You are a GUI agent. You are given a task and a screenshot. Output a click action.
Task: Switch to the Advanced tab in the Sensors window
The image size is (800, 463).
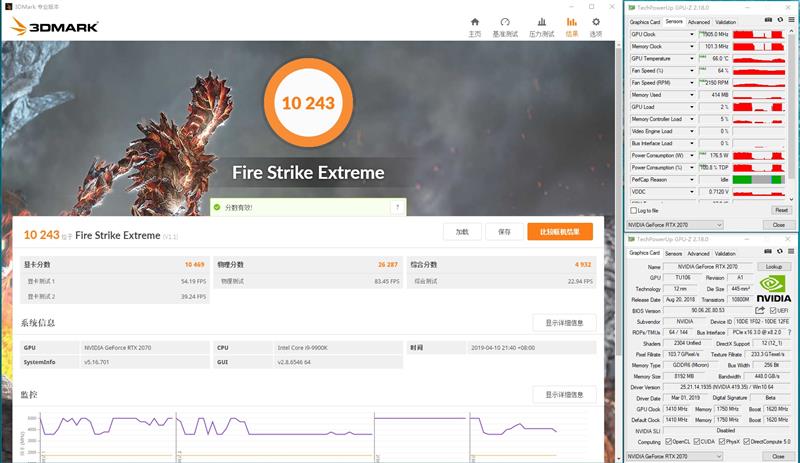click(x=698, y=22)
